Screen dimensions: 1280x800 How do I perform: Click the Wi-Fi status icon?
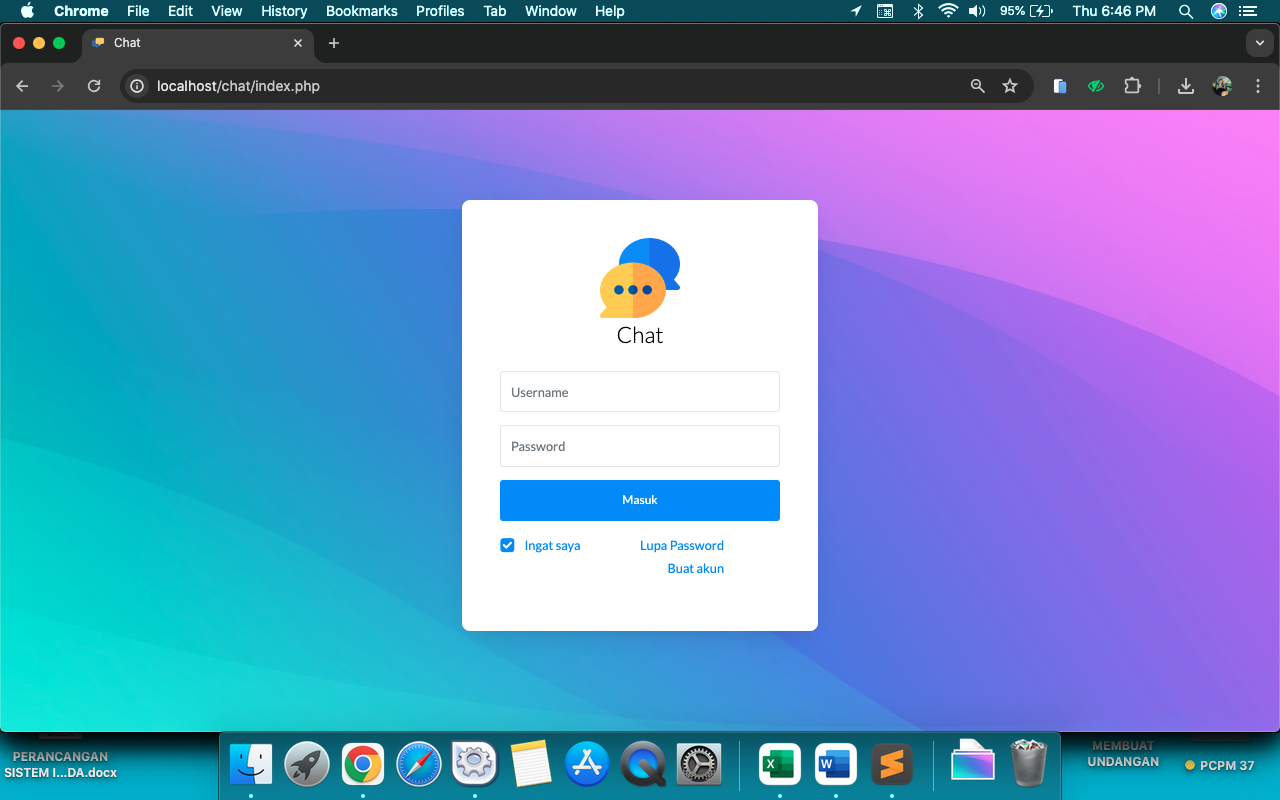point(948,11)
